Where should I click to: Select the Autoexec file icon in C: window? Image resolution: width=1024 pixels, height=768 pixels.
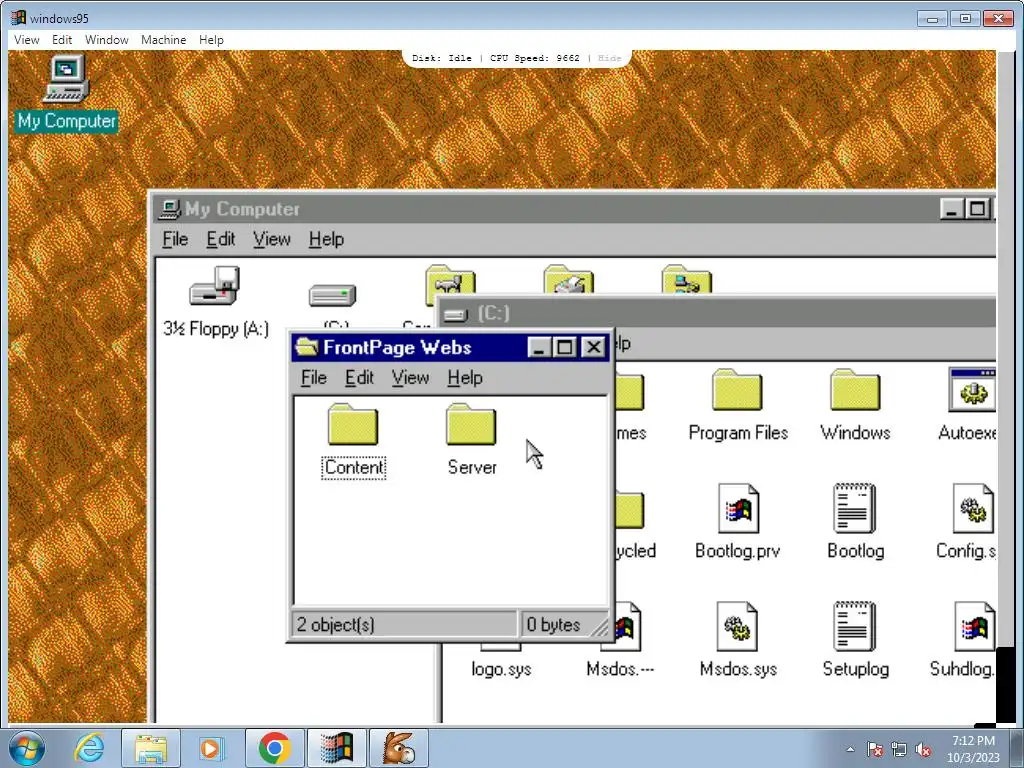tap(972, 390)
